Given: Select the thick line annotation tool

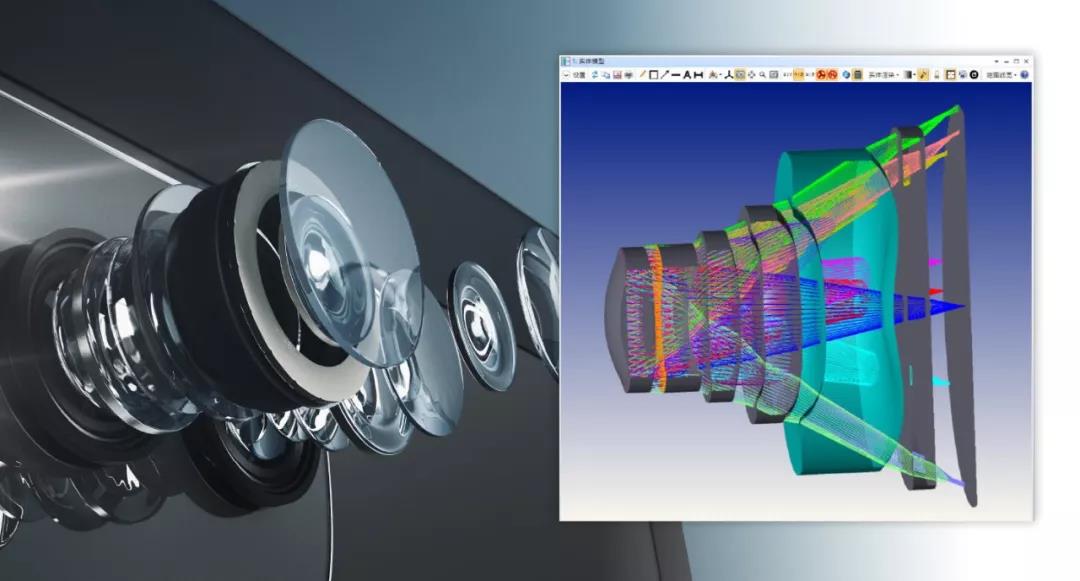Looking at the screenshot, I should coord(676,75).
